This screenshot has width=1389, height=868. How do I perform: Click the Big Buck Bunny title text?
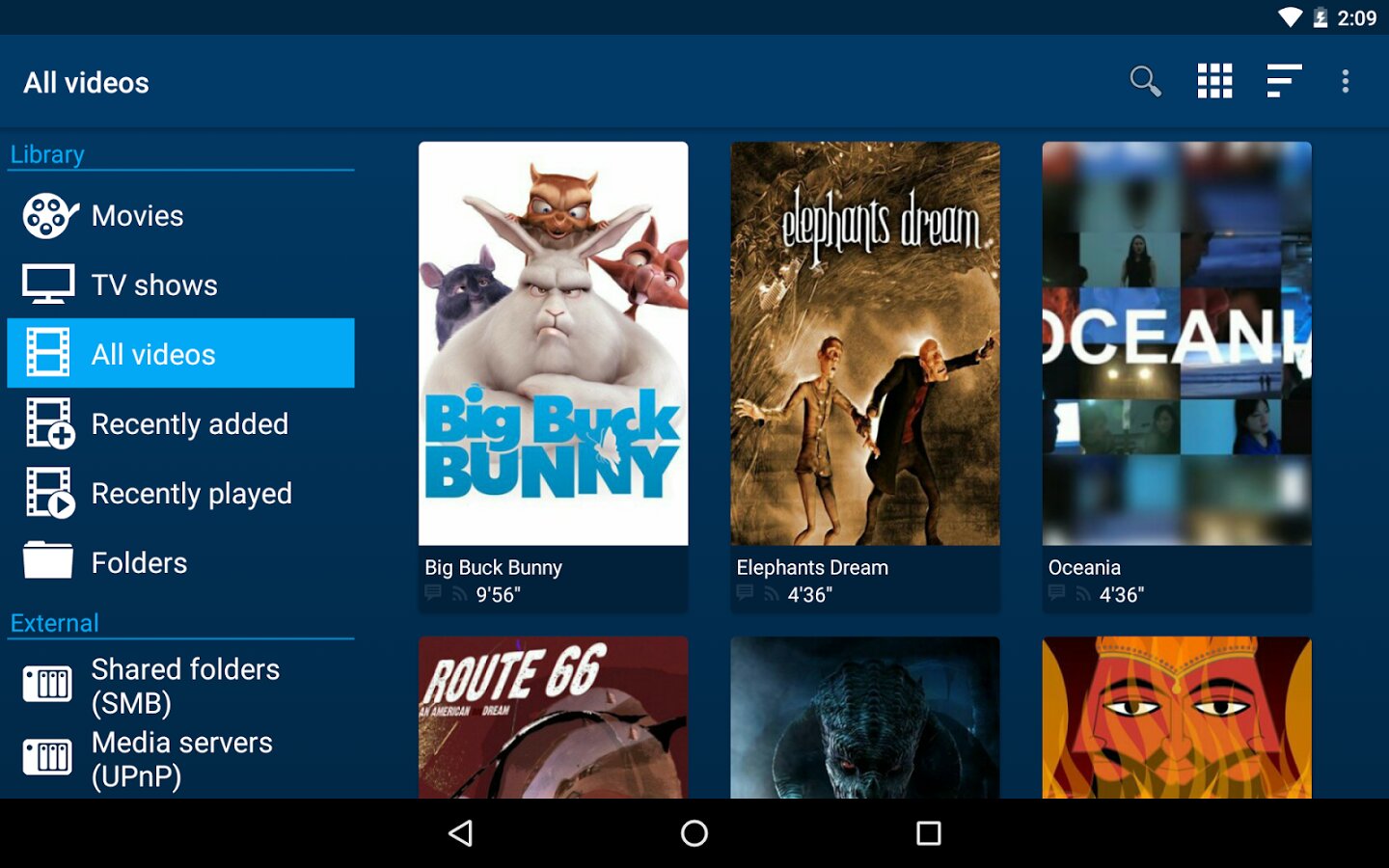pos(493,568)
